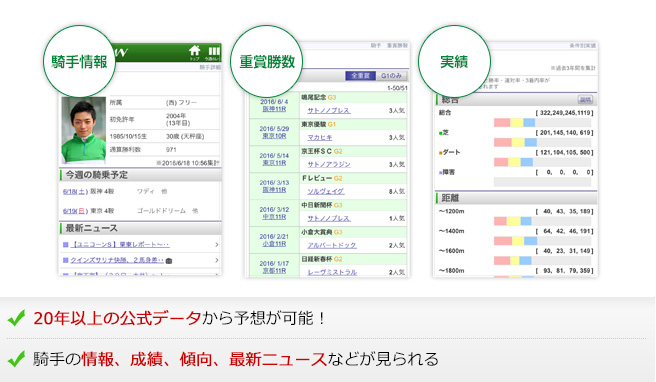Click the ワディ mount name
This screenshot has height=382, width=656.
[146, 191]
